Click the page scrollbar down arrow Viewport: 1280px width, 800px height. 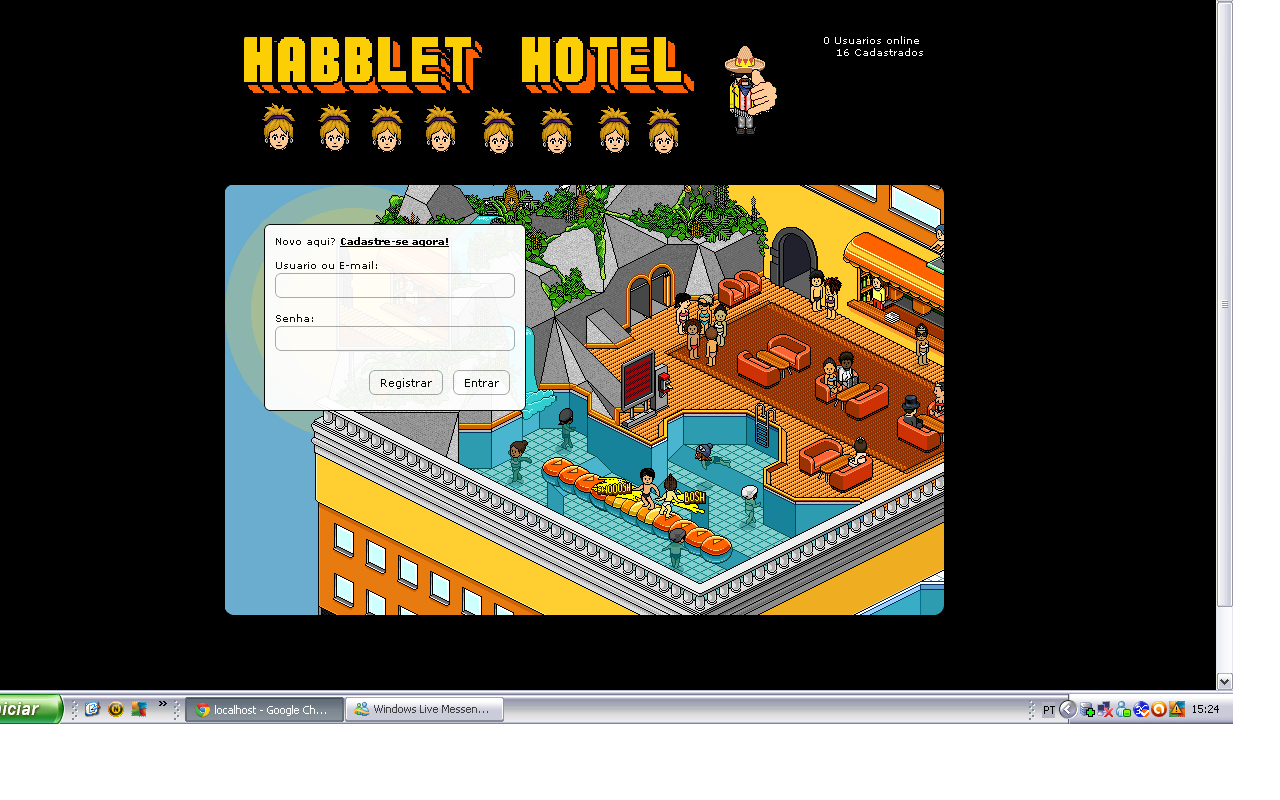click(1225, 681)
